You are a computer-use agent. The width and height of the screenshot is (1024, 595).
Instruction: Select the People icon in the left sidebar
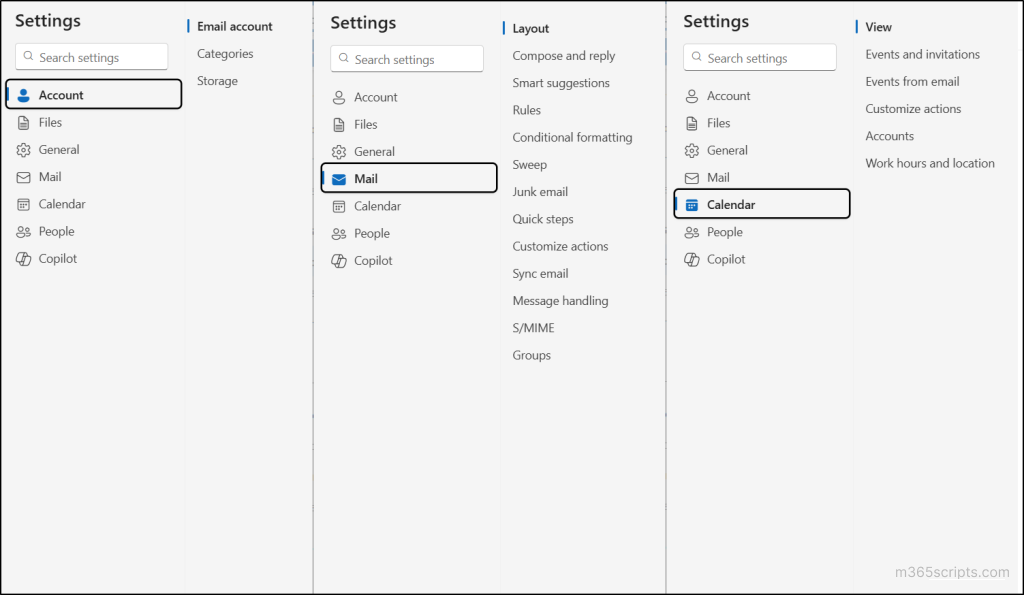(x=22, y=231)
